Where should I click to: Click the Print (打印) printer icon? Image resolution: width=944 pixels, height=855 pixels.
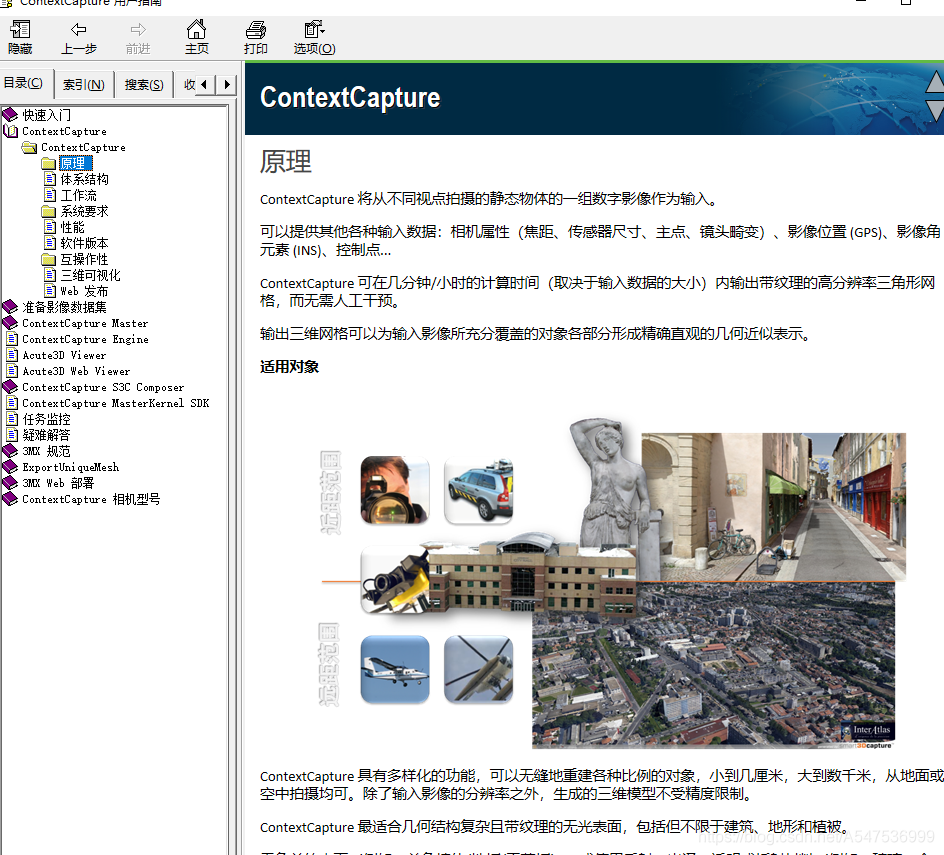[x=255, y=30]
